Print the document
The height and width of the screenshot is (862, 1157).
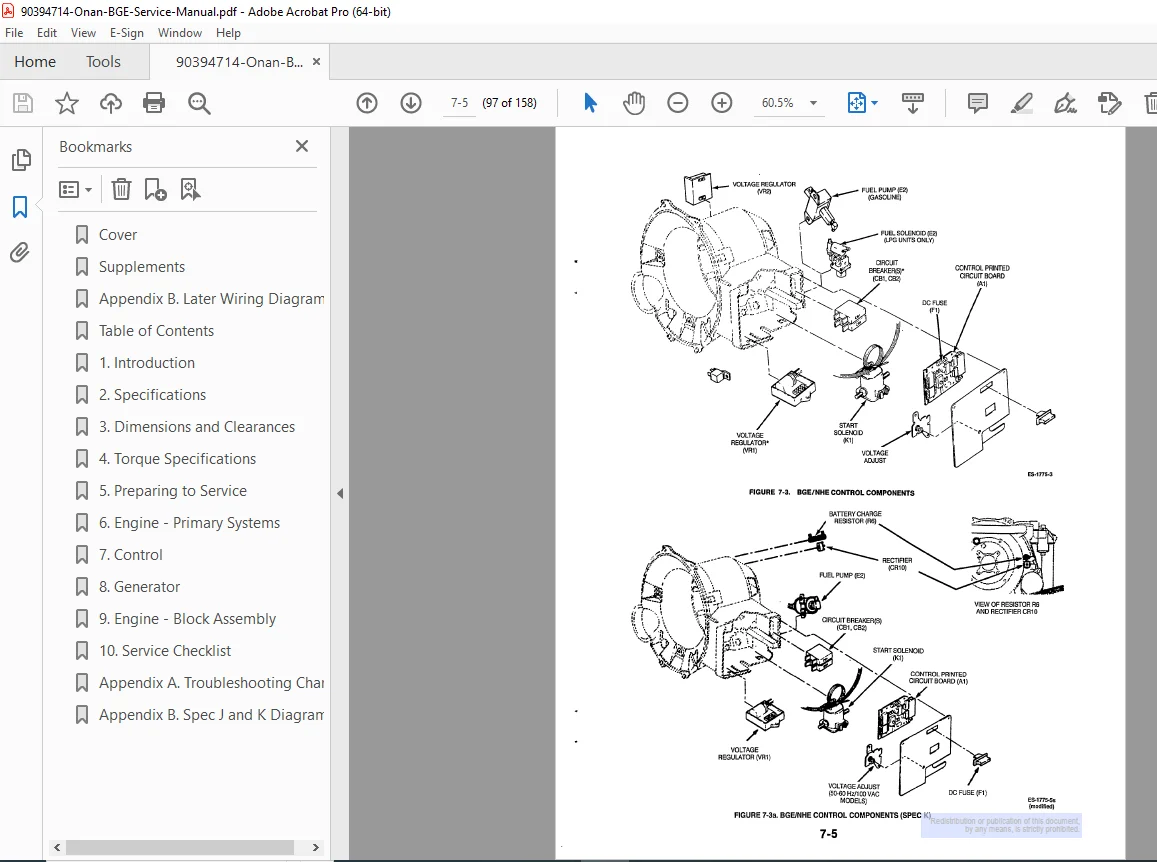pyautogui.click(x=154, y=103)
